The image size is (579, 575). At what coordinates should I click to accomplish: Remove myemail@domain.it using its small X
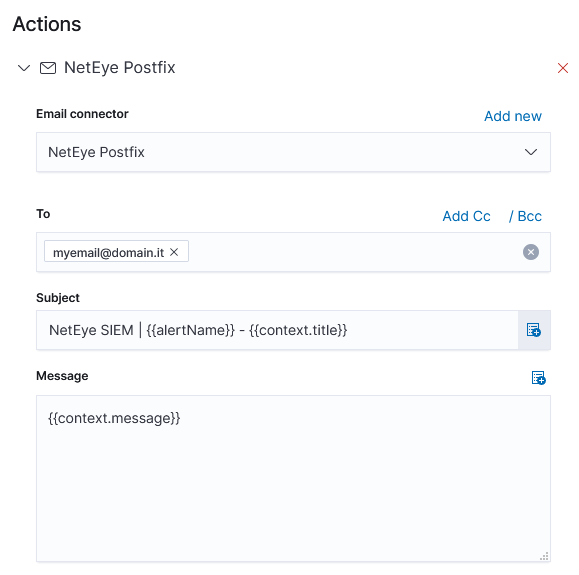[174, 252]
